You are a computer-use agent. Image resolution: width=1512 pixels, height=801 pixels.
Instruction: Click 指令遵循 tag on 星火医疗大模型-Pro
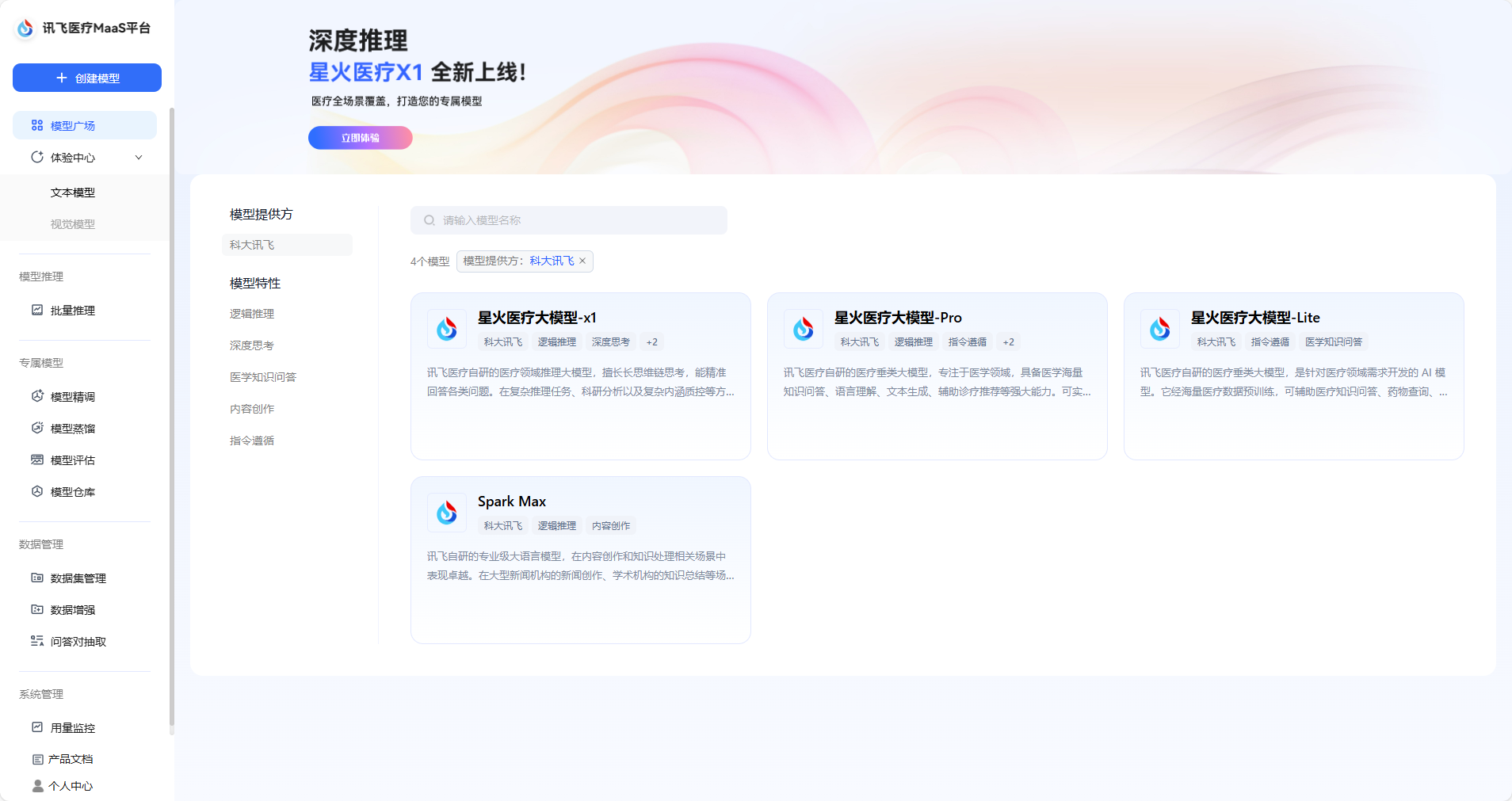[x=968, y=342]
